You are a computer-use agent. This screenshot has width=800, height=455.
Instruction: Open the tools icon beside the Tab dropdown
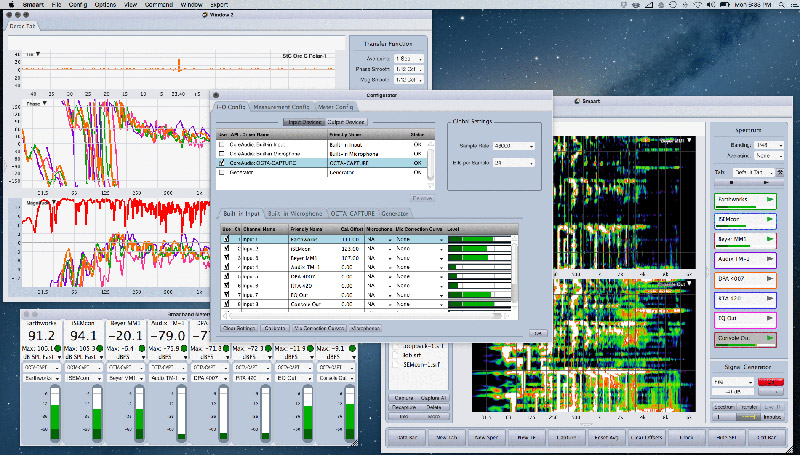[x=780, y=172]
